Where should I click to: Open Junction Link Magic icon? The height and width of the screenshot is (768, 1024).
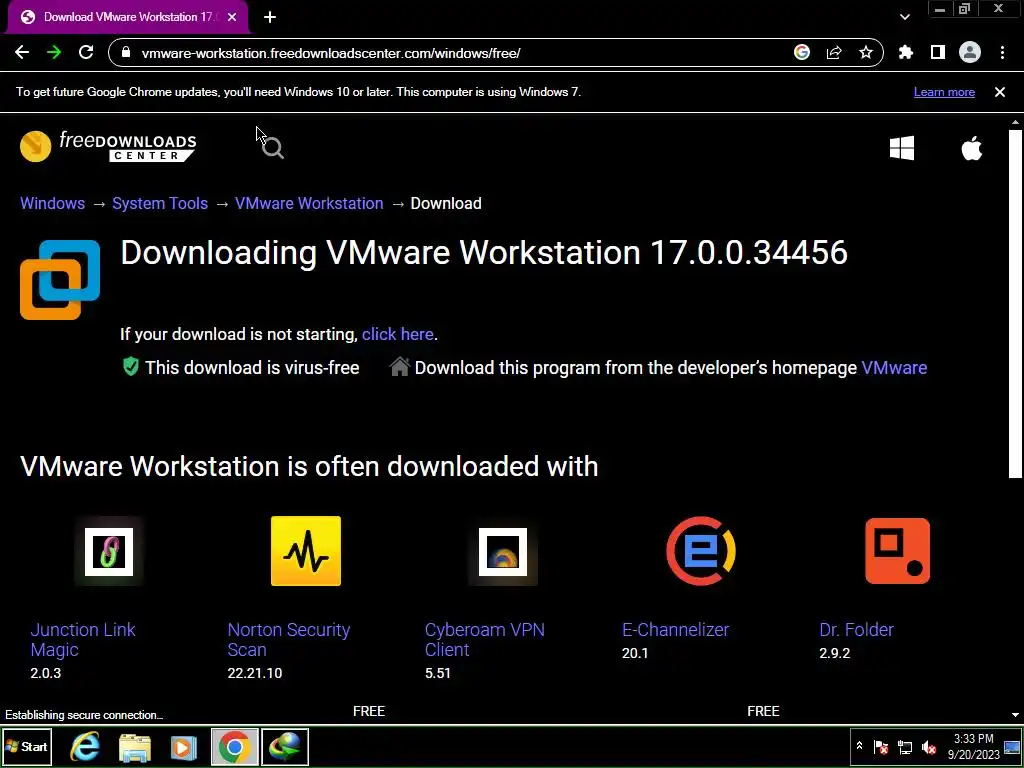click(x=108, y=552)
